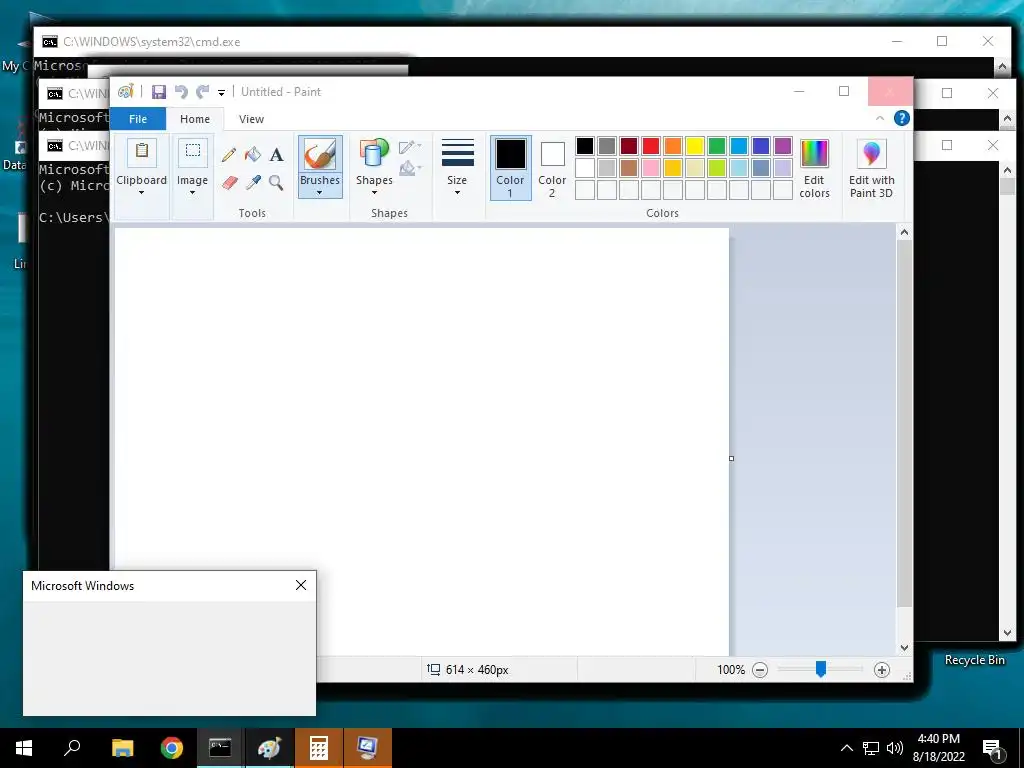Screen dimensions: 1024x768
Task: Open the Windows Start button
Action: [x=24, y=748]
